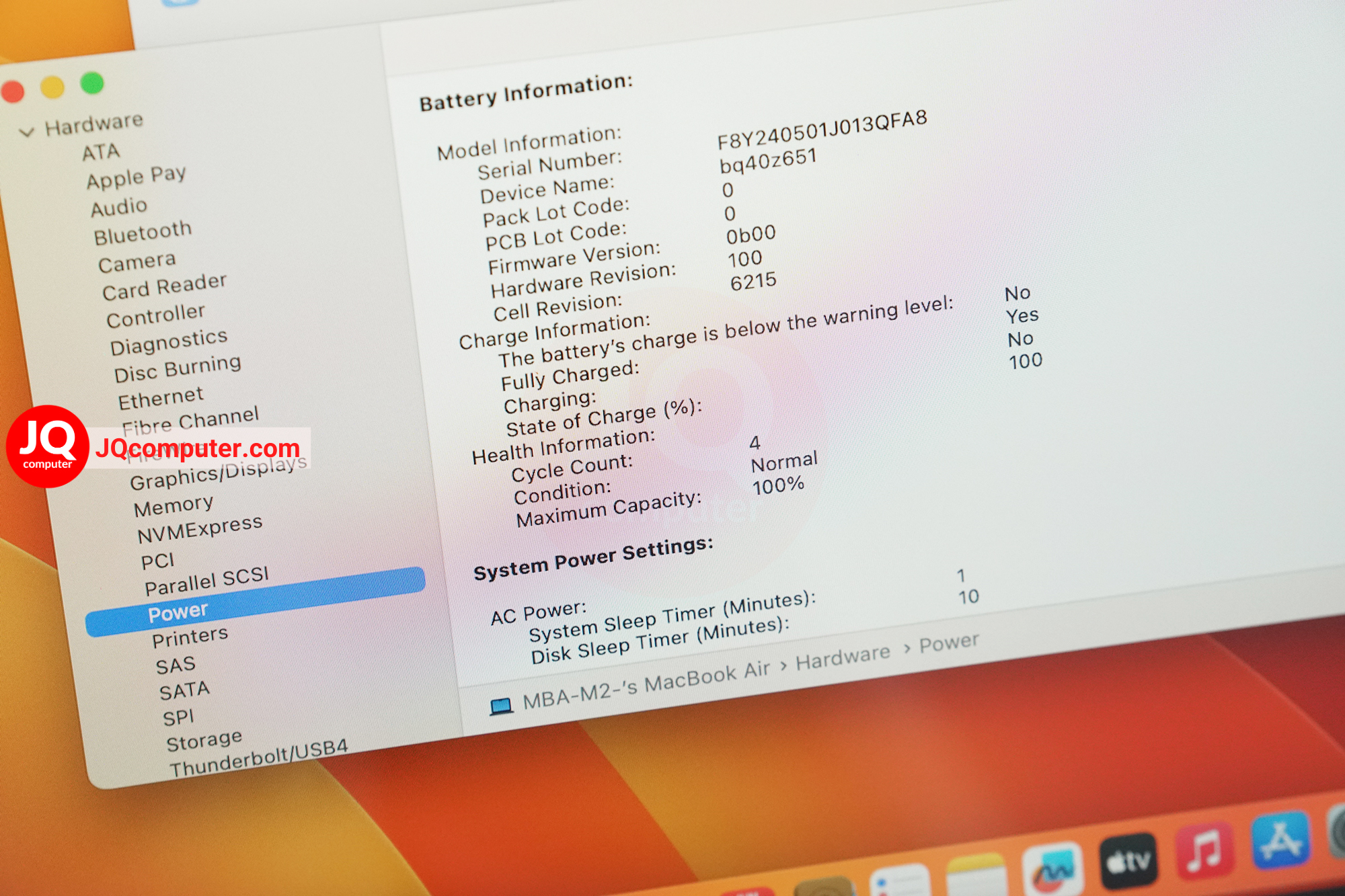Open the Fibre Channel entry
Image resolution: width=1345 pixels, height=896 pixels.
tap(190, 419)
